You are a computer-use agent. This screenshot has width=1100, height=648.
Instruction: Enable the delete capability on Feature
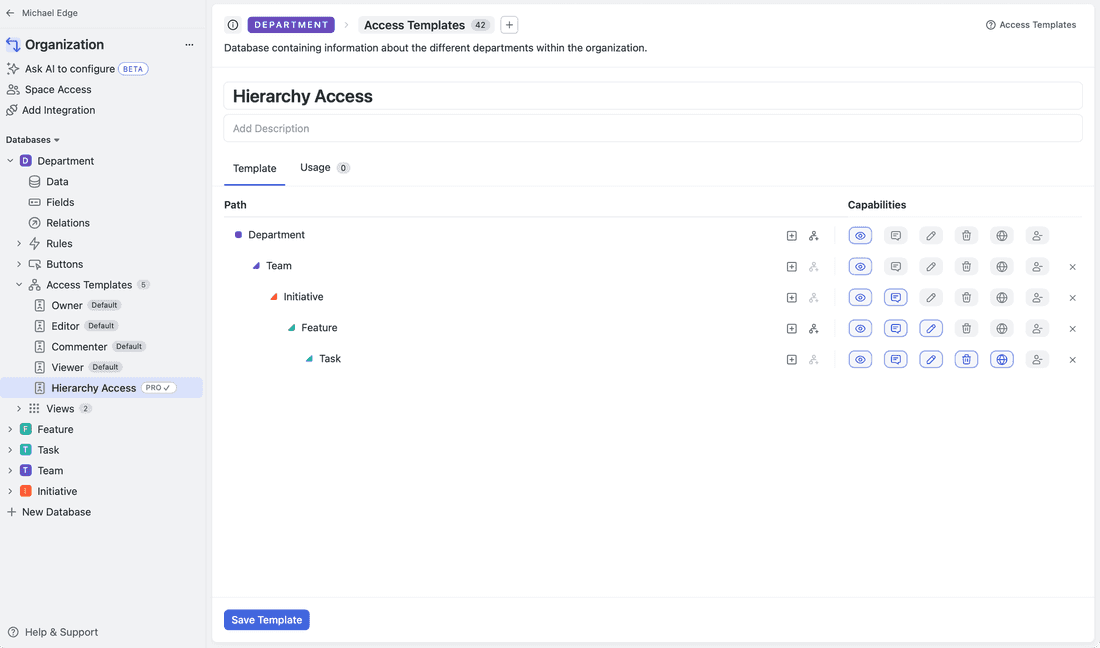pyautogui.click(x=966, y=327)
